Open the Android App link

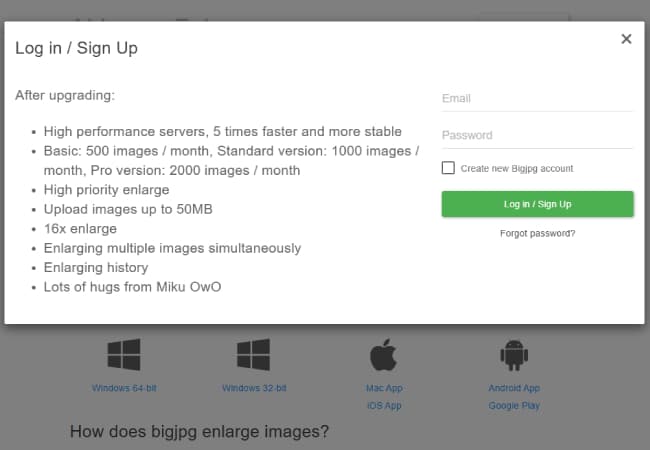coord(514,388)
